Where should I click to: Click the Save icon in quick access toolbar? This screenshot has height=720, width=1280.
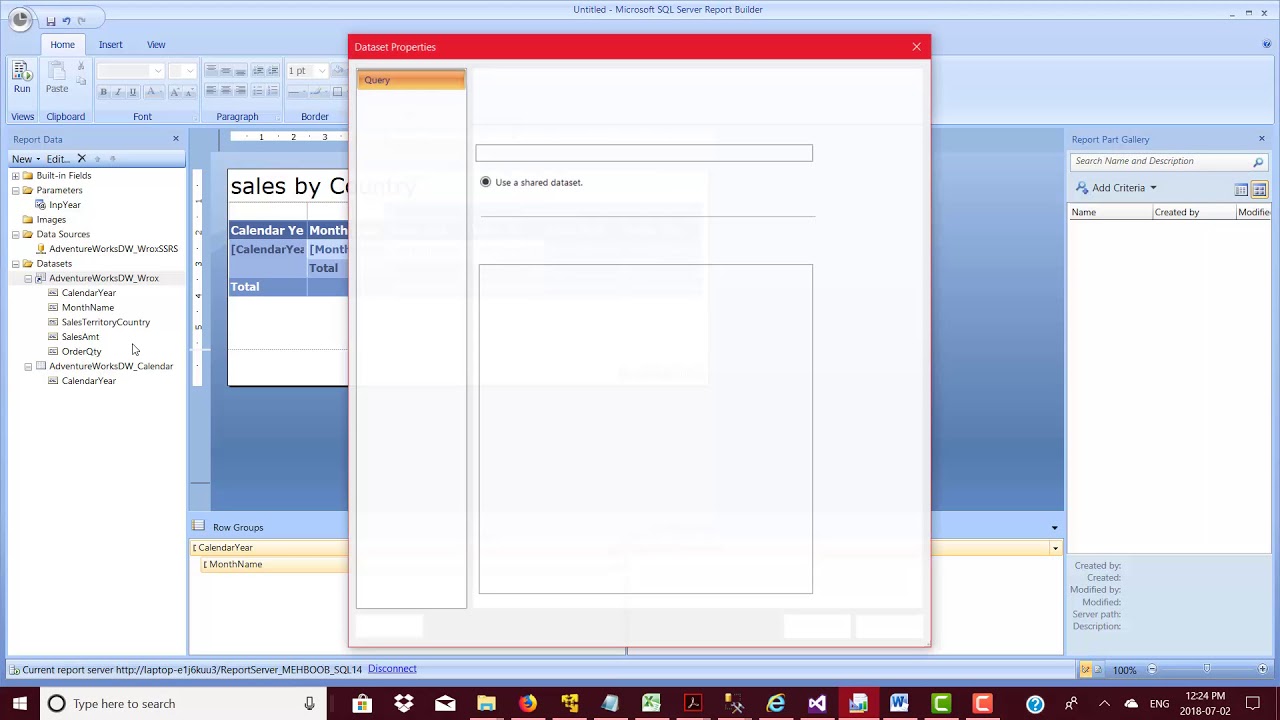50,20
